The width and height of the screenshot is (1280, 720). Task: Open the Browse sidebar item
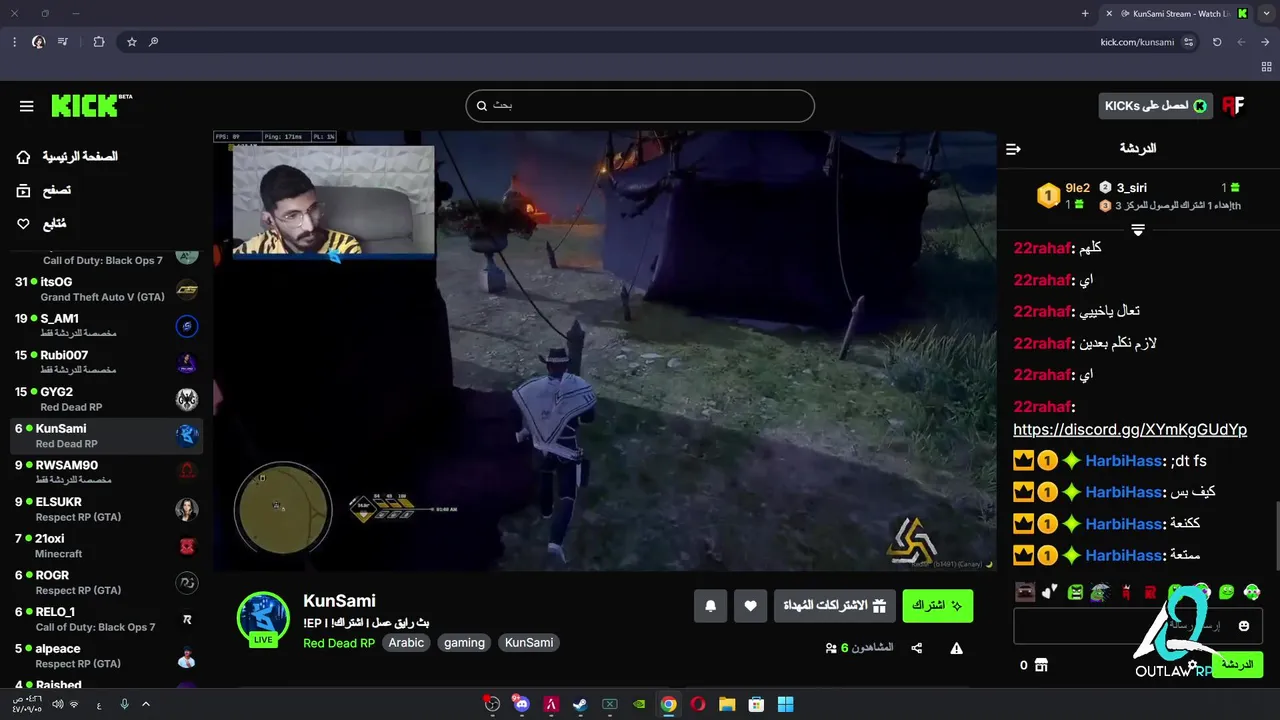pos(44,190)
